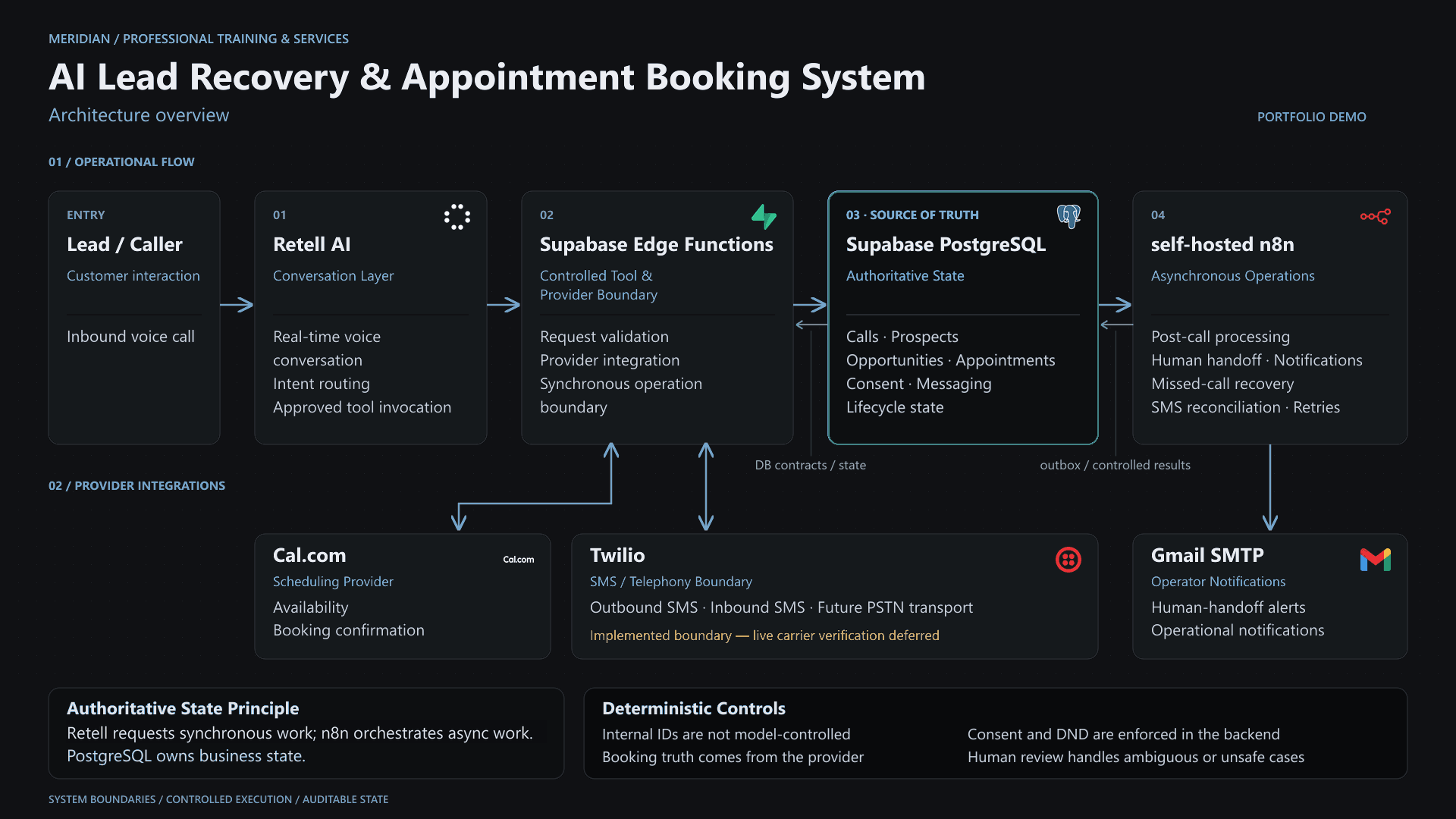Viewport: 1456px width, 819px height.
Task: Click the DB contracts / state label
Action: pyautogui.click(x=810, y=465)
